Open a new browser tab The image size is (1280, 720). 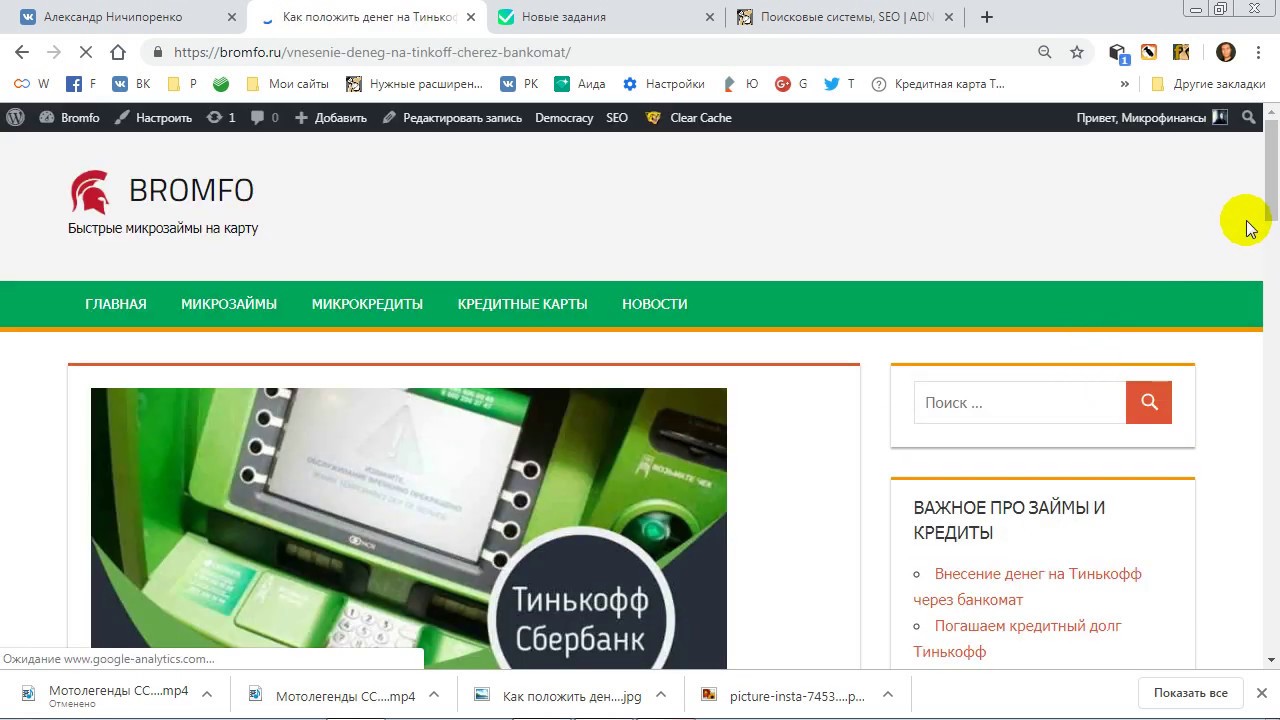987,16
